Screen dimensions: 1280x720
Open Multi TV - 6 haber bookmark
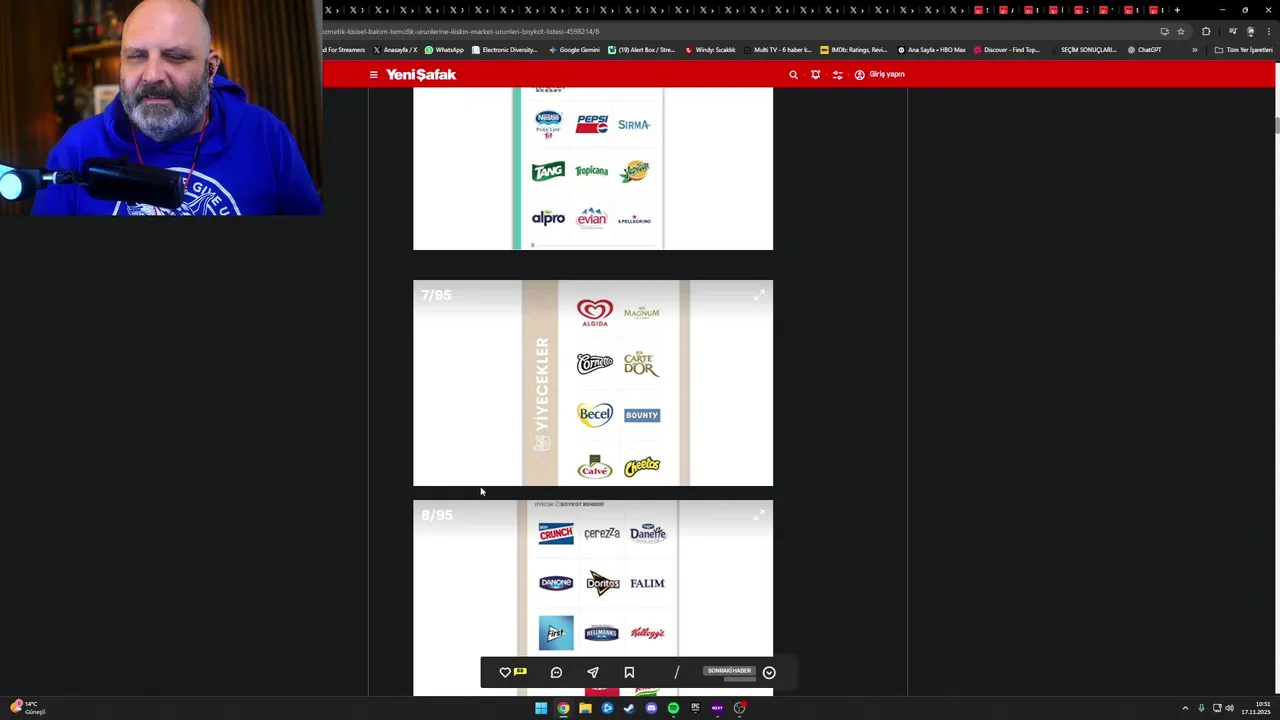[x=778, y=50]
